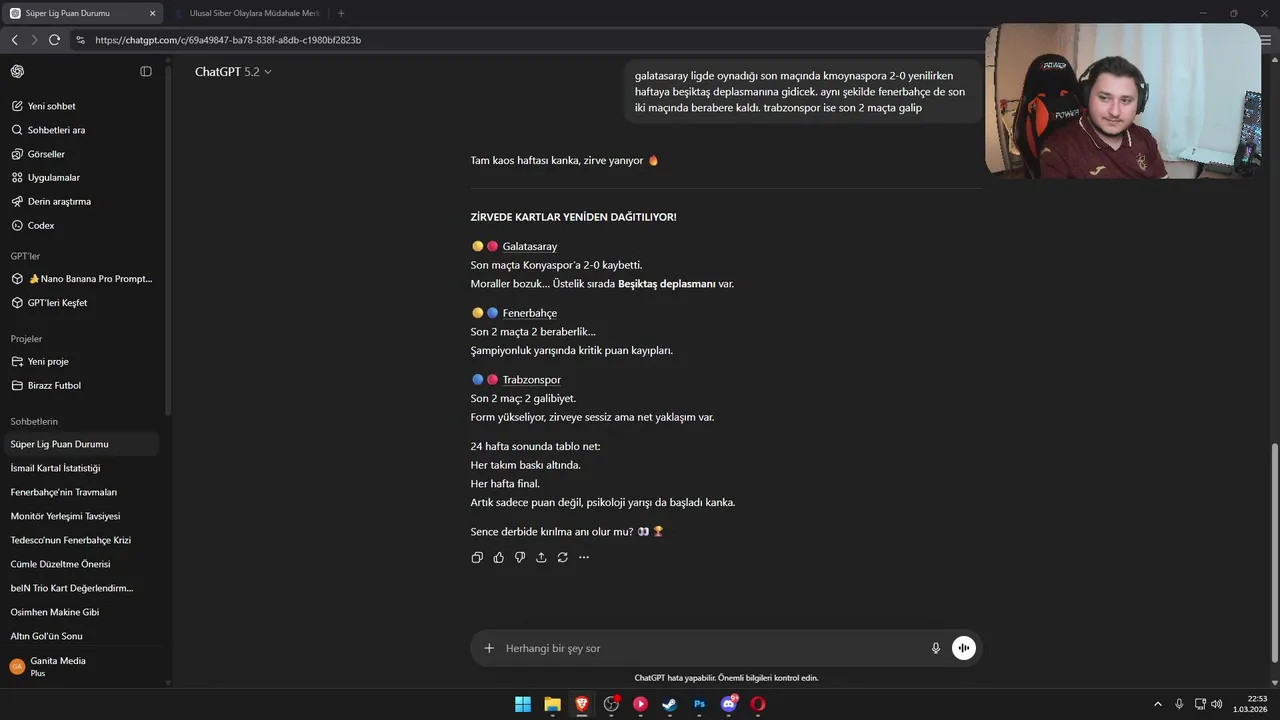Open Nano Banana Pro Prompt GPT
Viewport: 1280px width, 720px height.
80,279
